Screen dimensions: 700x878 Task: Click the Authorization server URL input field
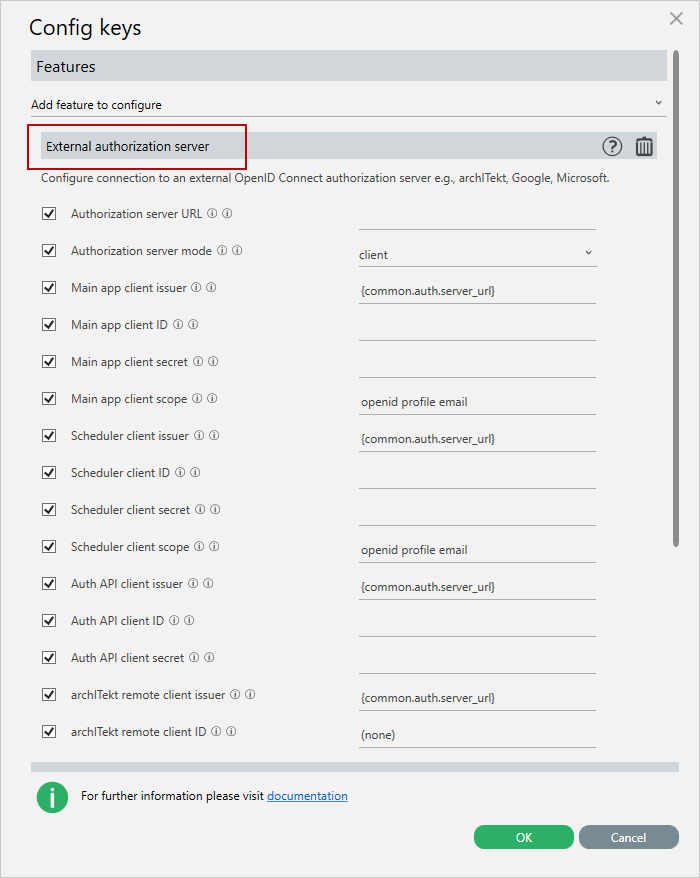click(x=477, y=217)
